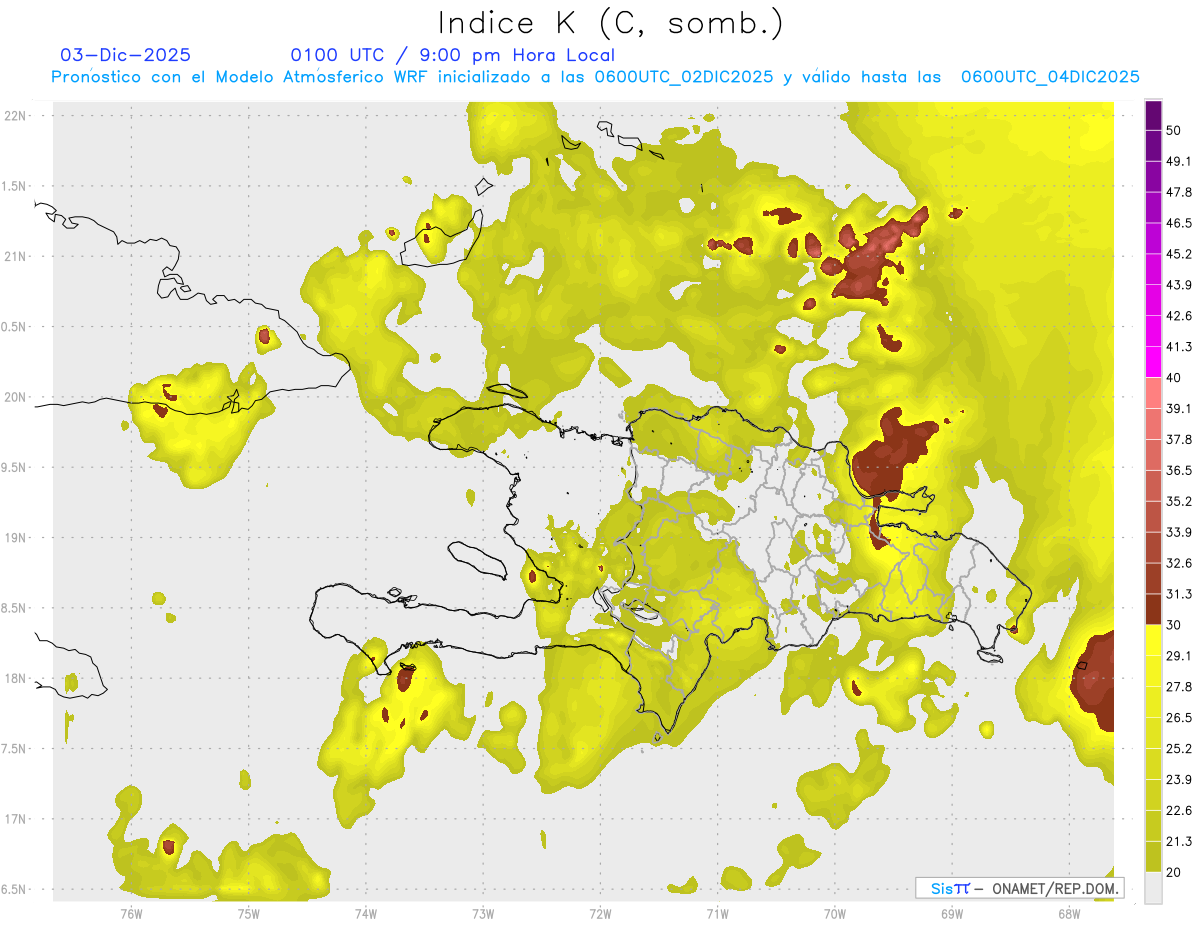1200x927 pixels.
Task: Click the legend value "23.9"
Action: pyautogui.click(x=1179, y=780)
